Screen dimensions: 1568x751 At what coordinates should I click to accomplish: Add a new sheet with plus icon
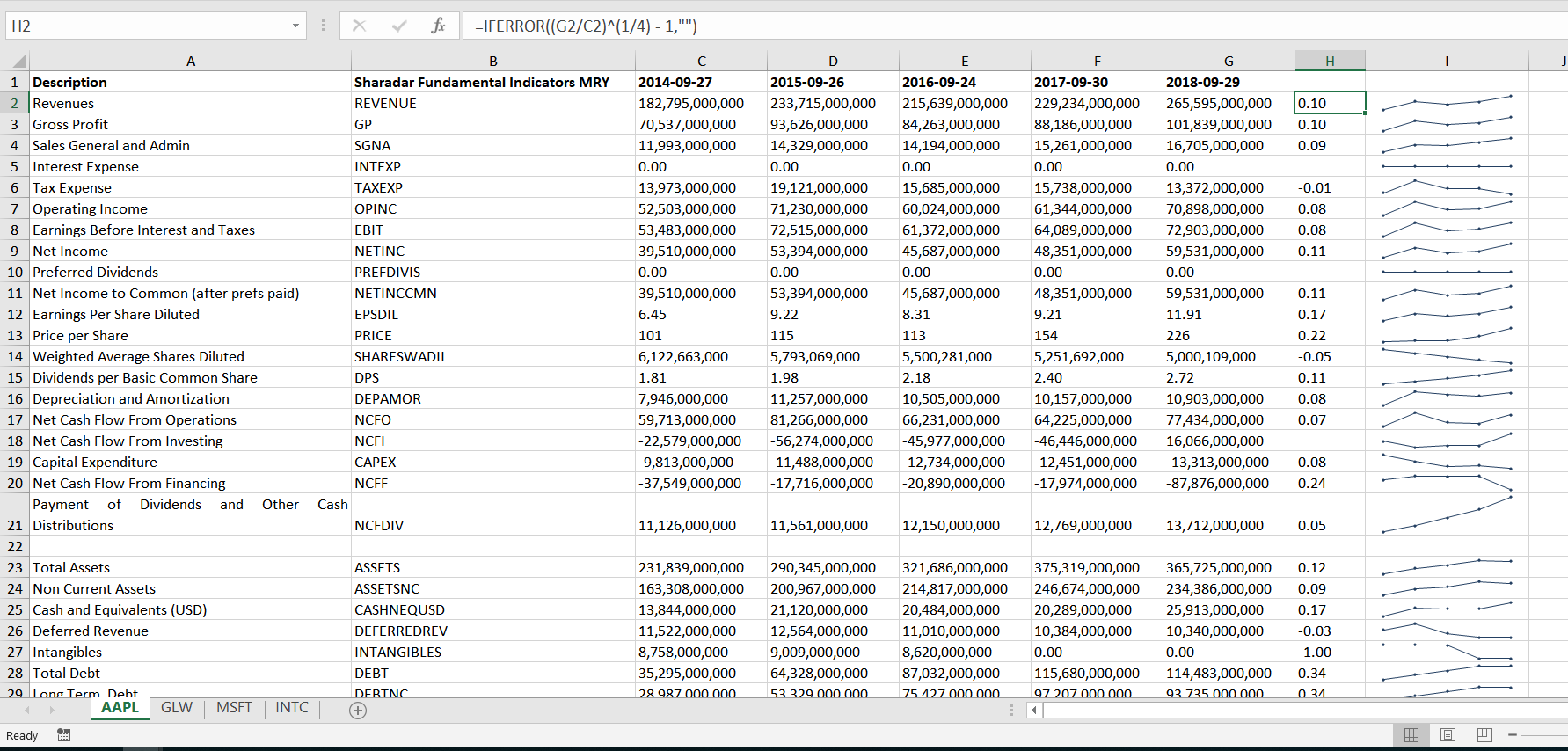[358, 711]
